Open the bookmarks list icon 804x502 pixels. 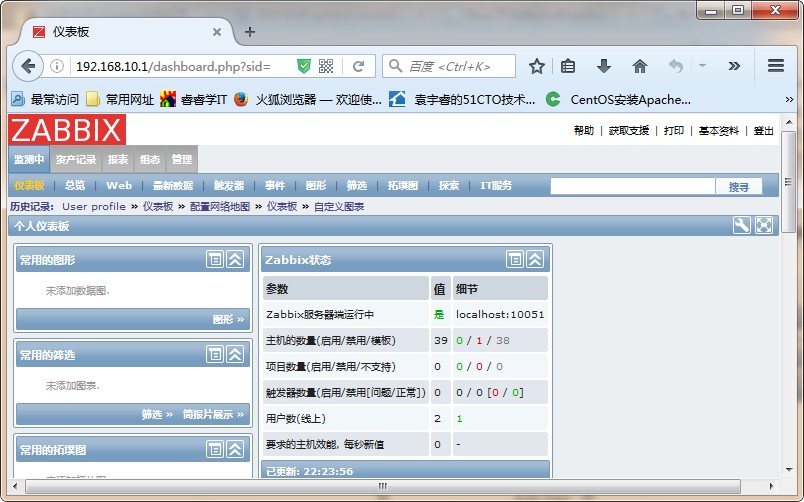[568, 66]
